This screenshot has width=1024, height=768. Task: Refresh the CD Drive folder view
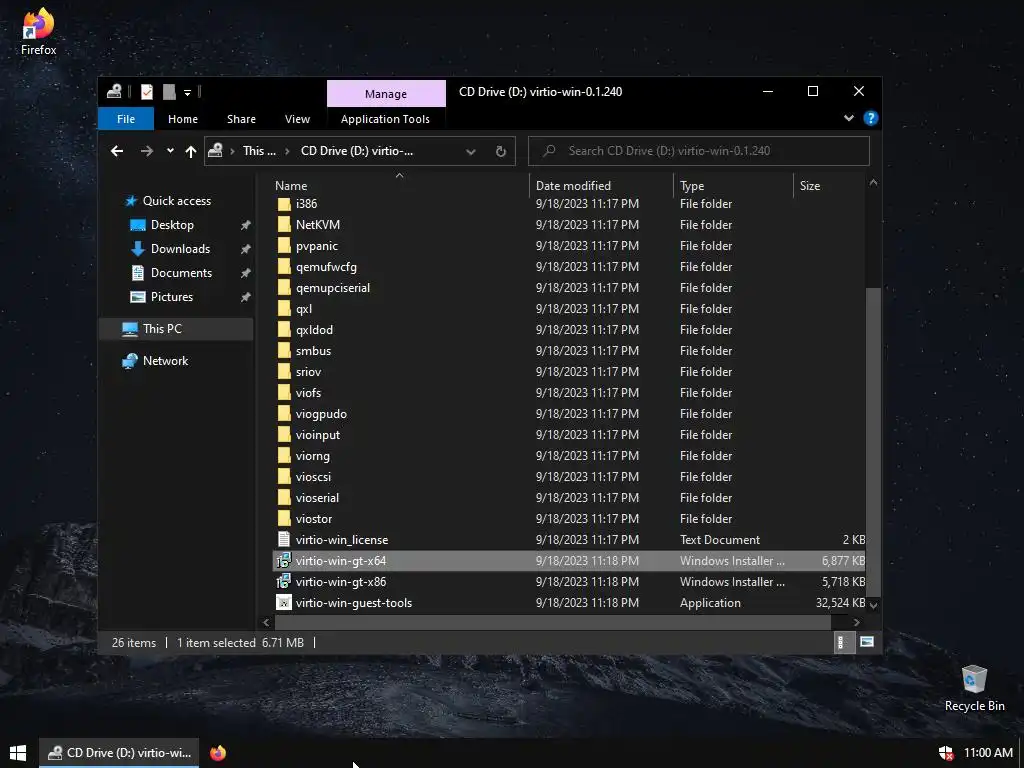tap(501, 152)
